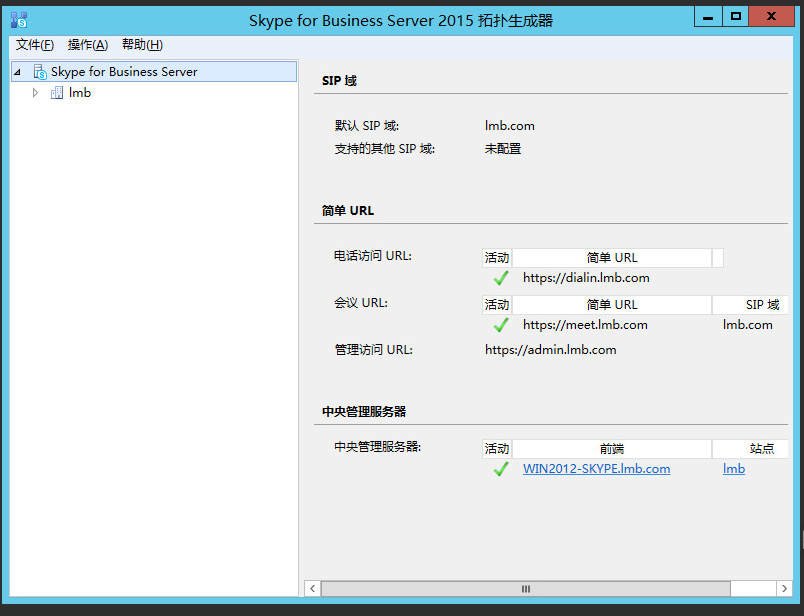Expand the lmb site tree node
Viewport: 804px width, 616px height.
pos(35,93)
